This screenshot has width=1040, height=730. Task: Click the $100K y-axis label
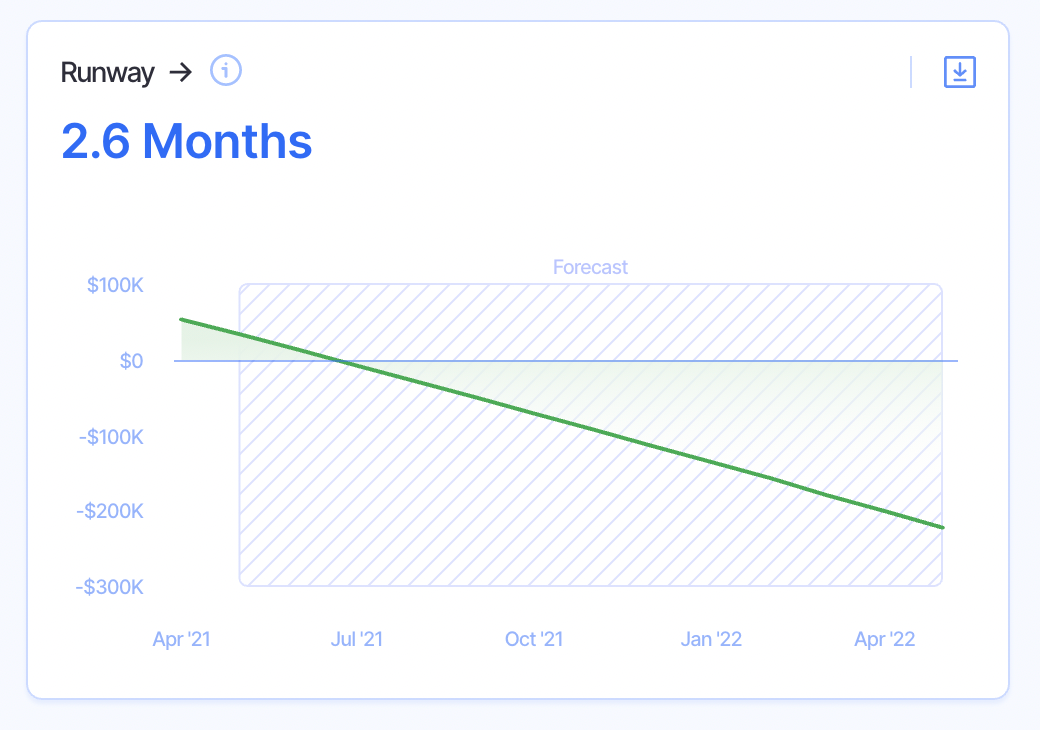point(116,286)
